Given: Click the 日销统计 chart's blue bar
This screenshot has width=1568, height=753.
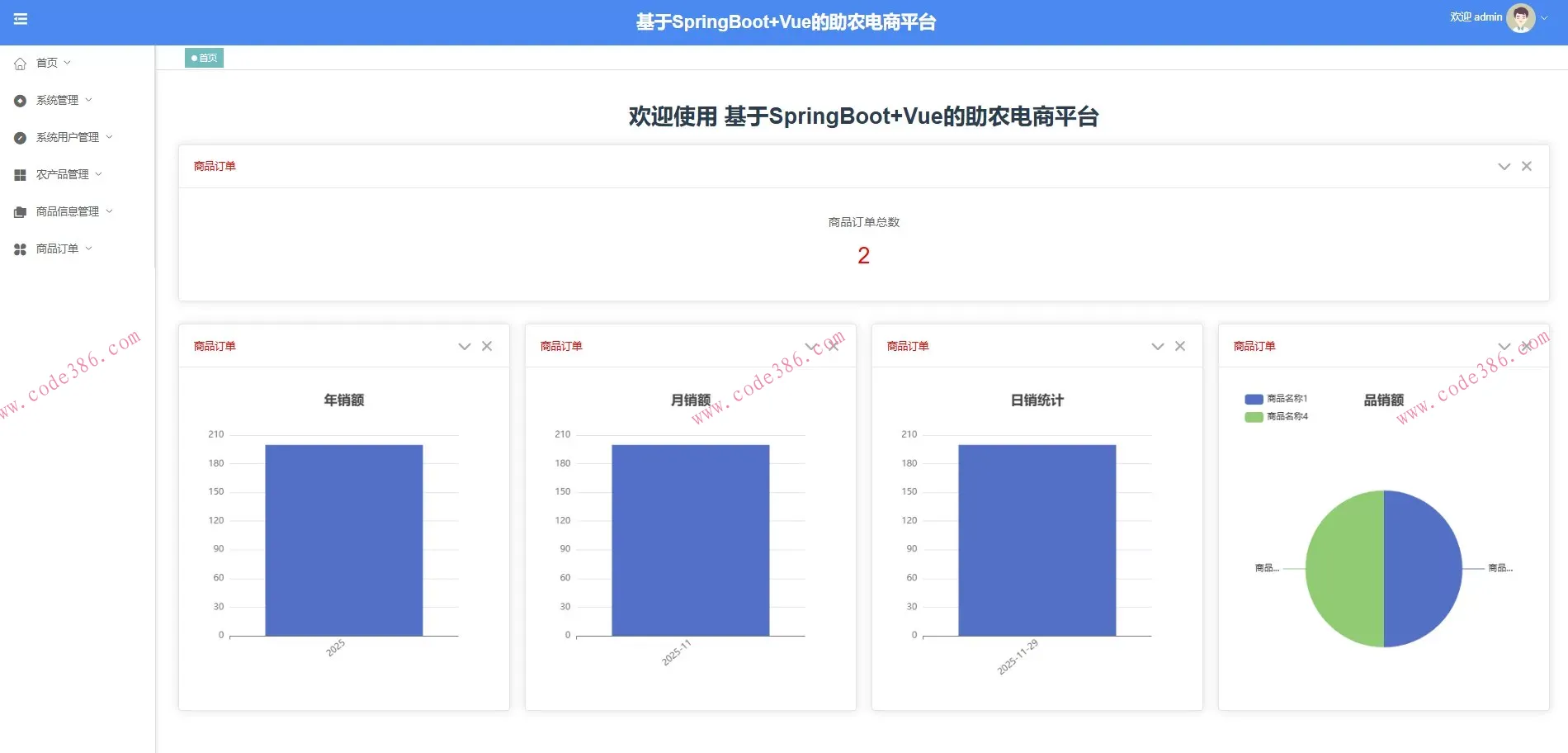Looking at the screenshot, I should coord(1037,540).
